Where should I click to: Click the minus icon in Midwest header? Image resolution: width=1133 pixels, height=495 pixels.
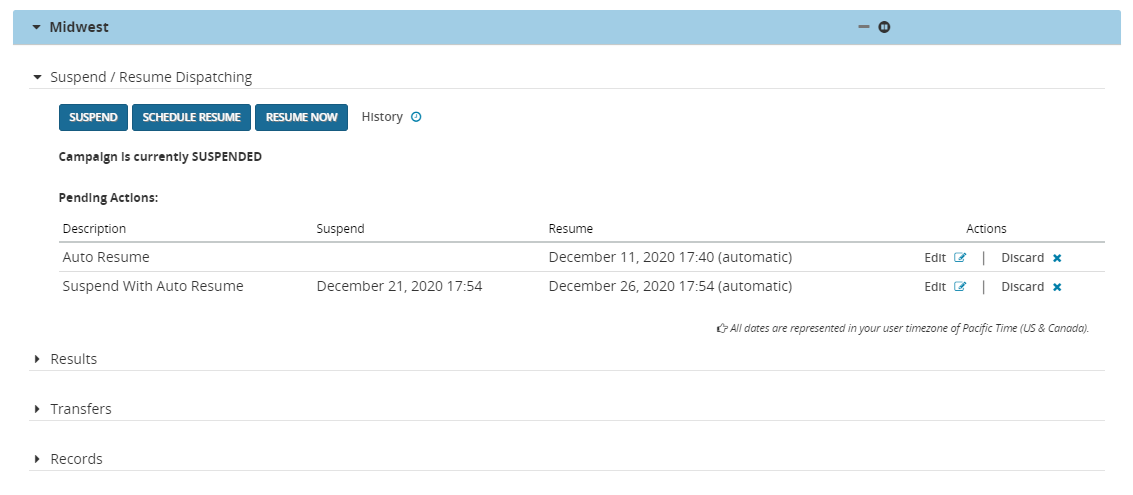[864, 27]
